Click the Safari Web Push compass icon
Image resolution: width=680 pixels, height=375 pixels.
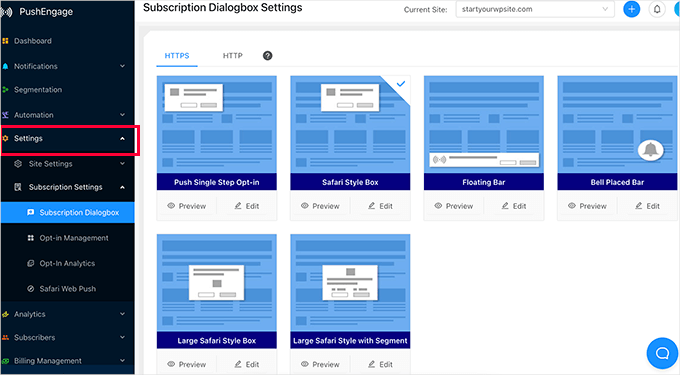pyautogui.click(x=30, y=289)
